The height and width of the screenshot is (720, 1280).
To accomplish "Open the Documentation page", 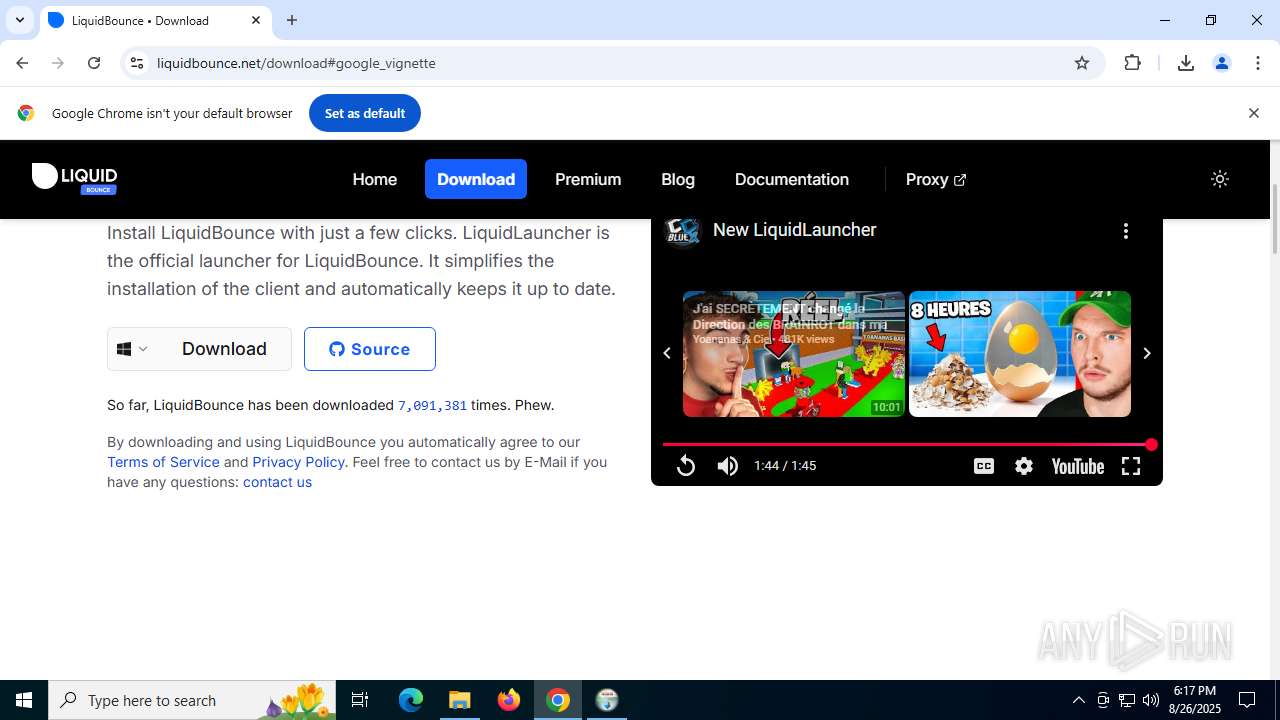I will click(792, 179).
